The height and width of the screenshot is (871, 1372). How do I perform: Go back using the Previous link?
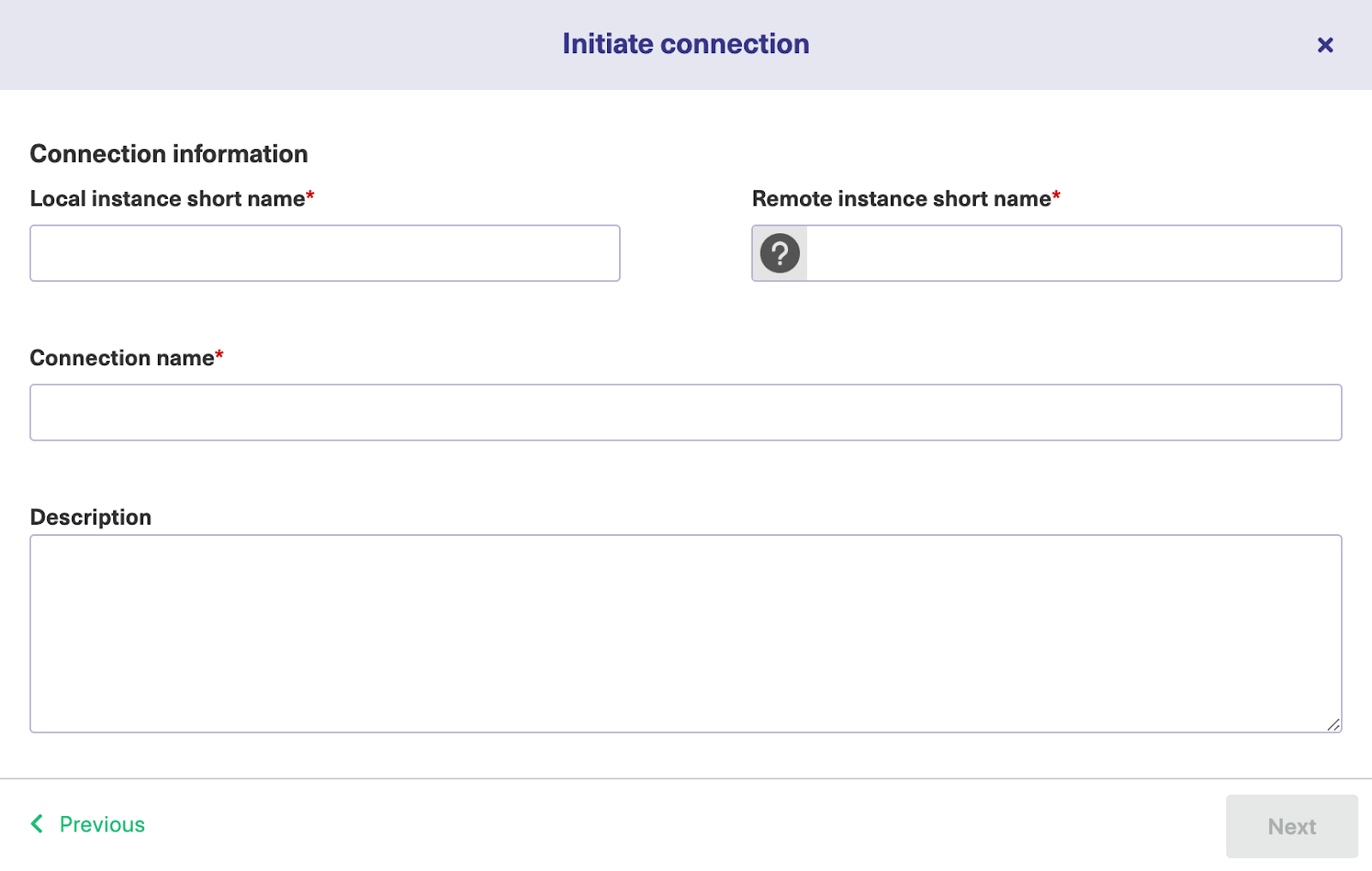tap(101, 825)
